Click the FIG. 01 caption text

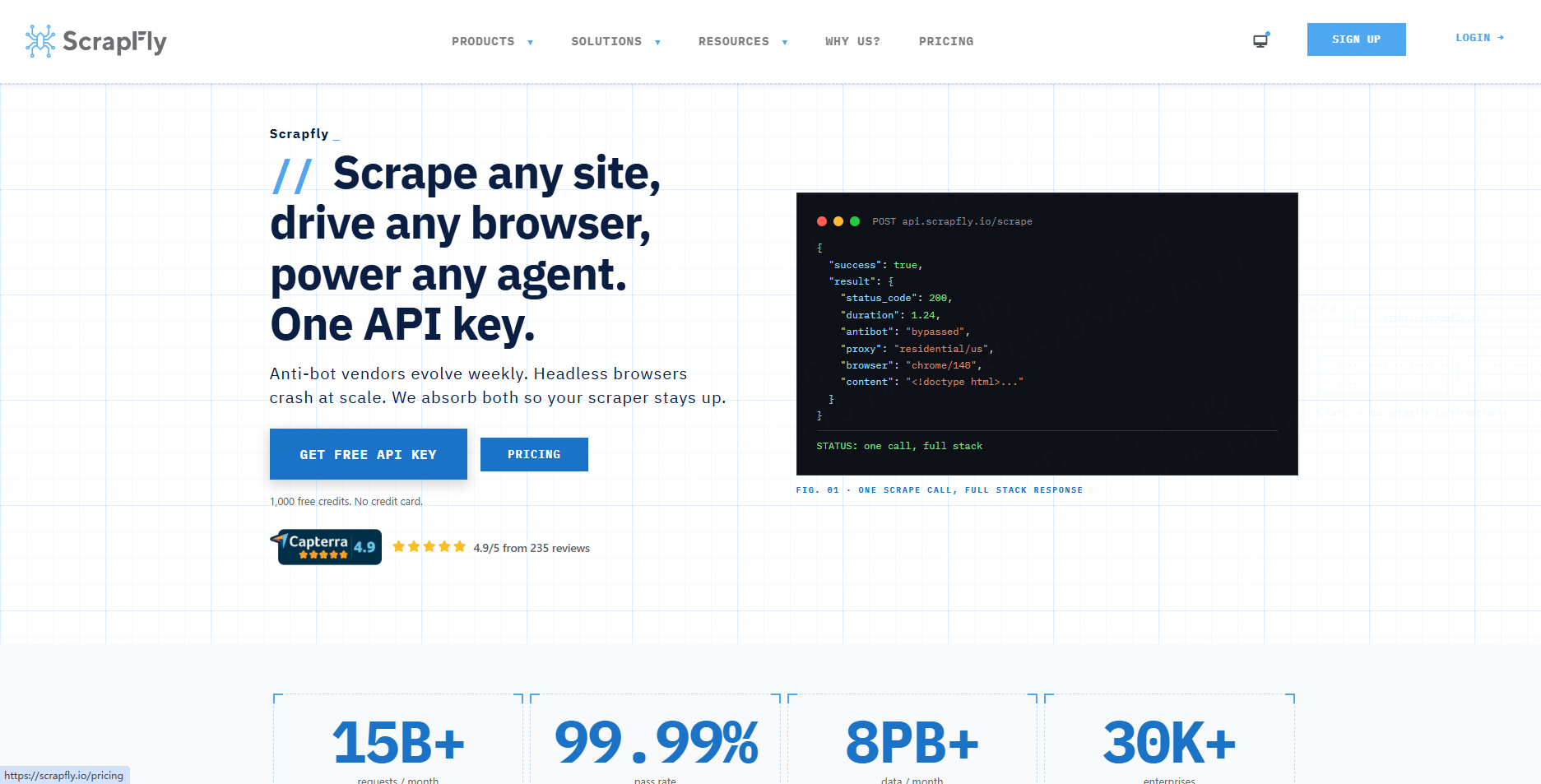point(940,490)
